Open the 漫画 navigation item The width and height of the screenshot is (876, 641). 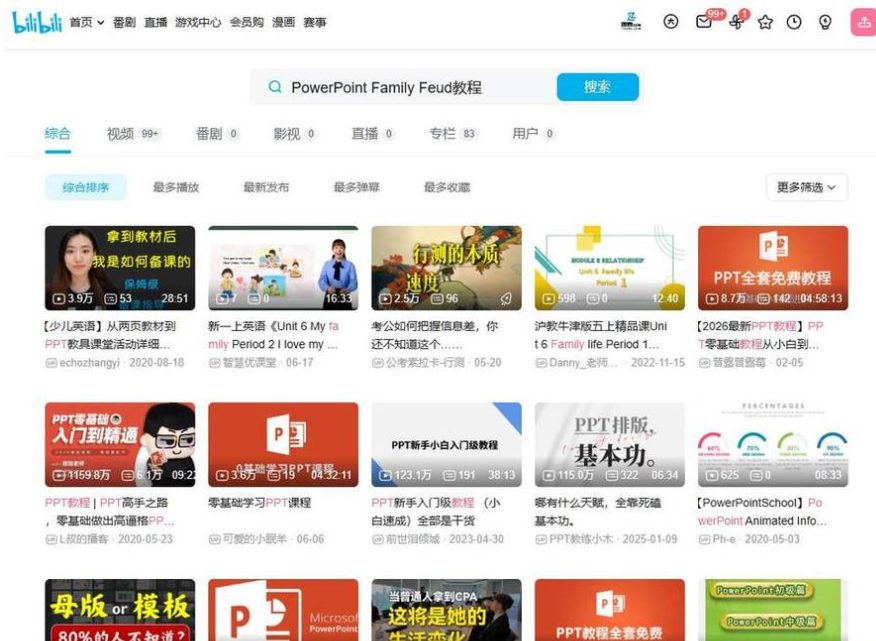(283, 22)
